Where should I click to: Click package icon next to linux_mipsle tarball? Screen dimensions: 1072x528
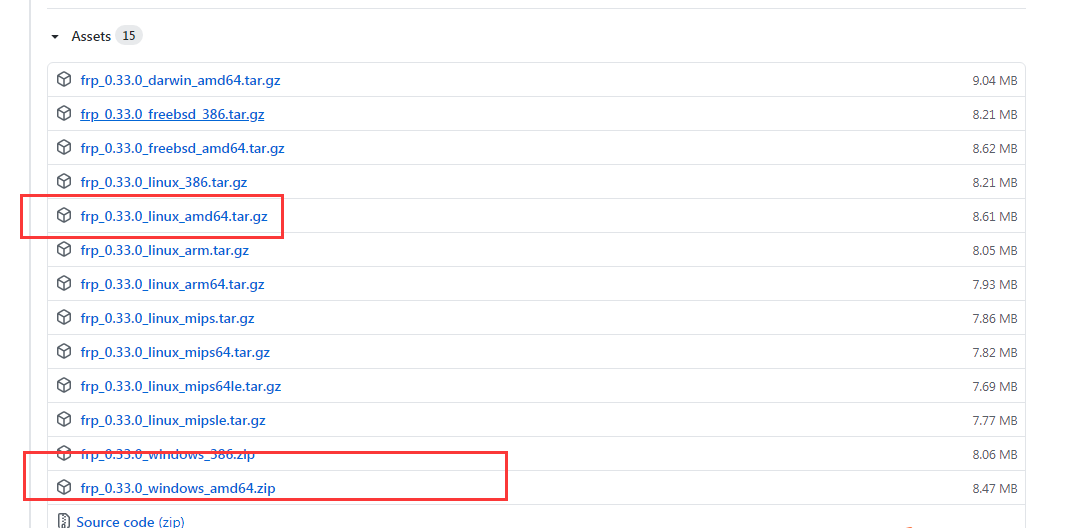tap(64, 420)
